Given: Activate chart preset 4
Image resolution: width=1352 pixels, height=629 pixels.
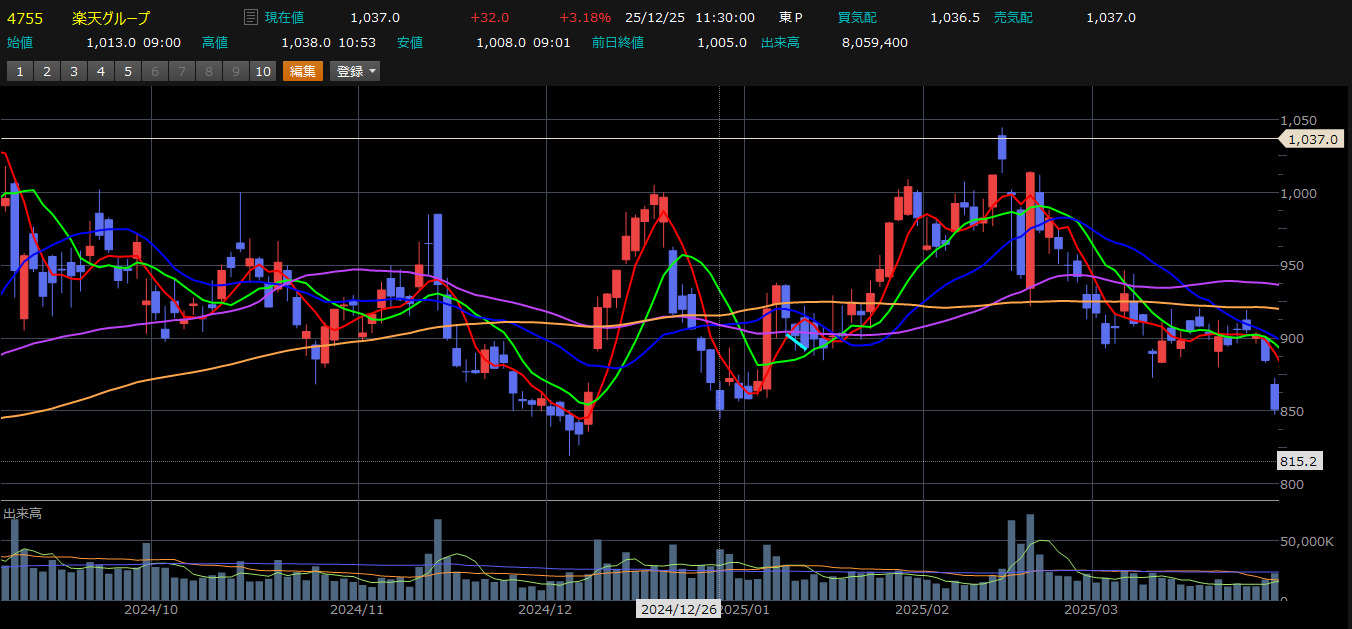Looking at the screenshot, I should [x=101, y=71].
